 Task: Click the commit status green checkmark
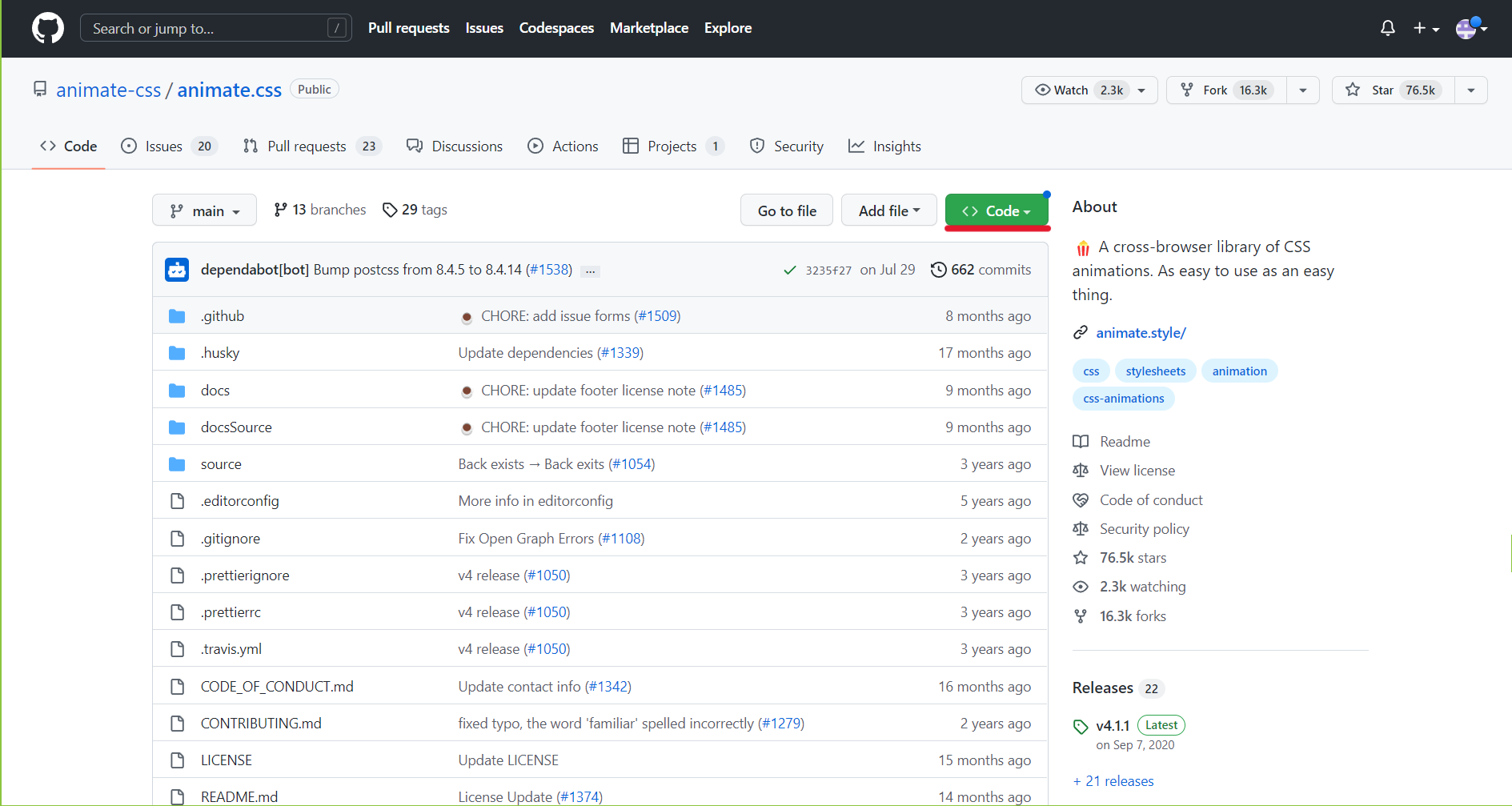790,271
